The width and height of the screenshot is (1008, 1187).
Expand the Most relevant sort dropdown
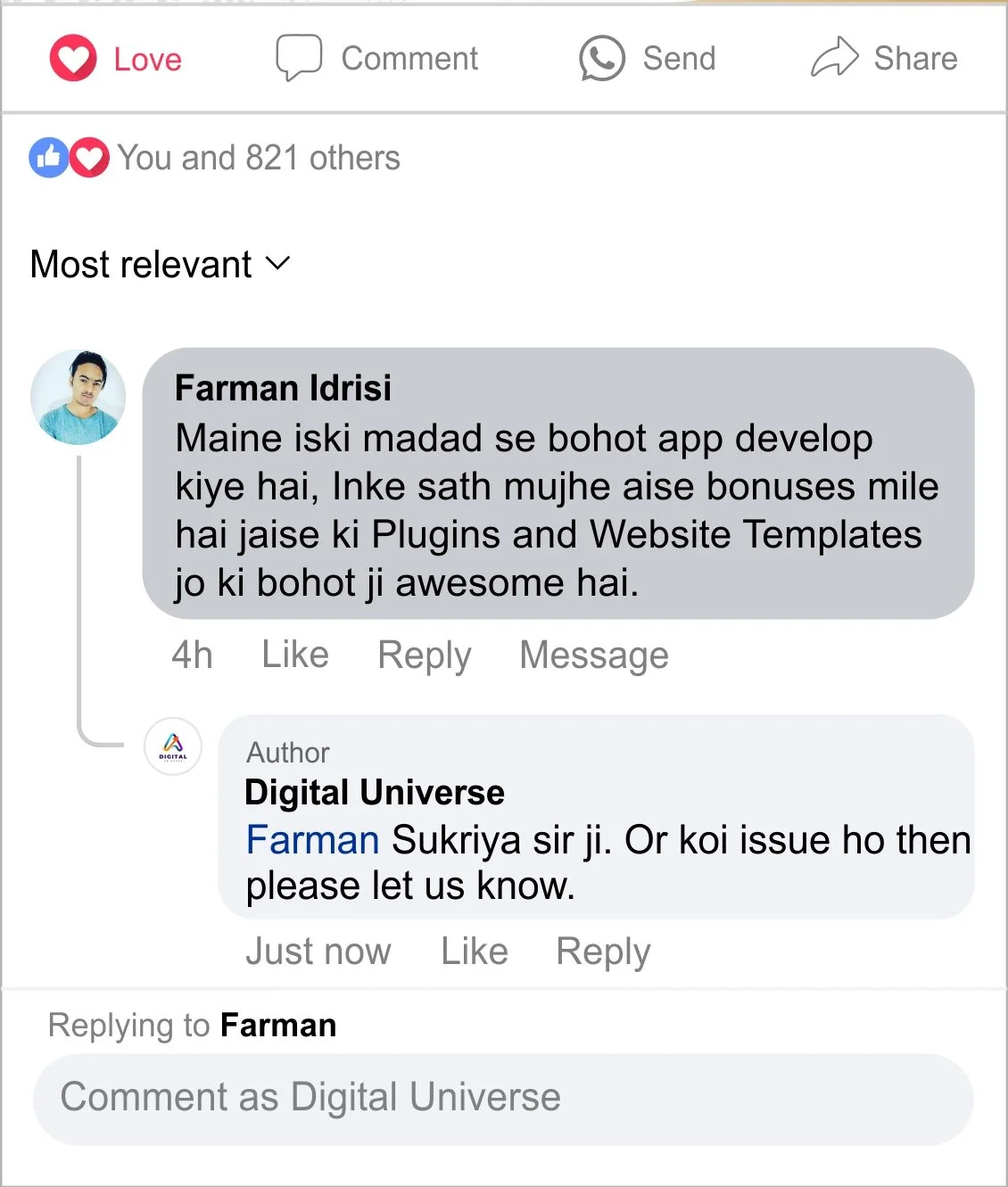(x=141, y=264)
